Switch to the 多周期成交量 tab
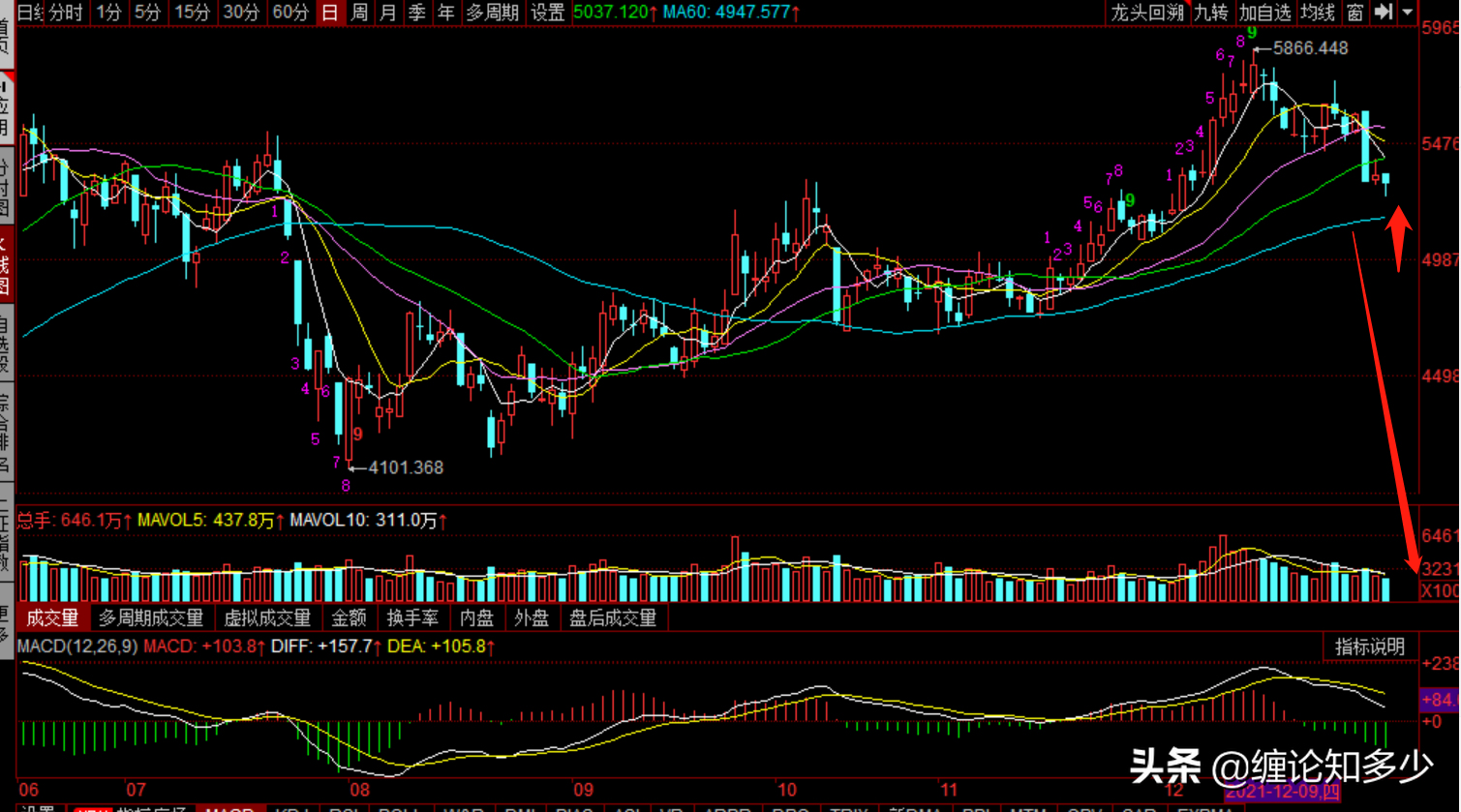This screenshot has width=1461, height=812. pos(151,617)
